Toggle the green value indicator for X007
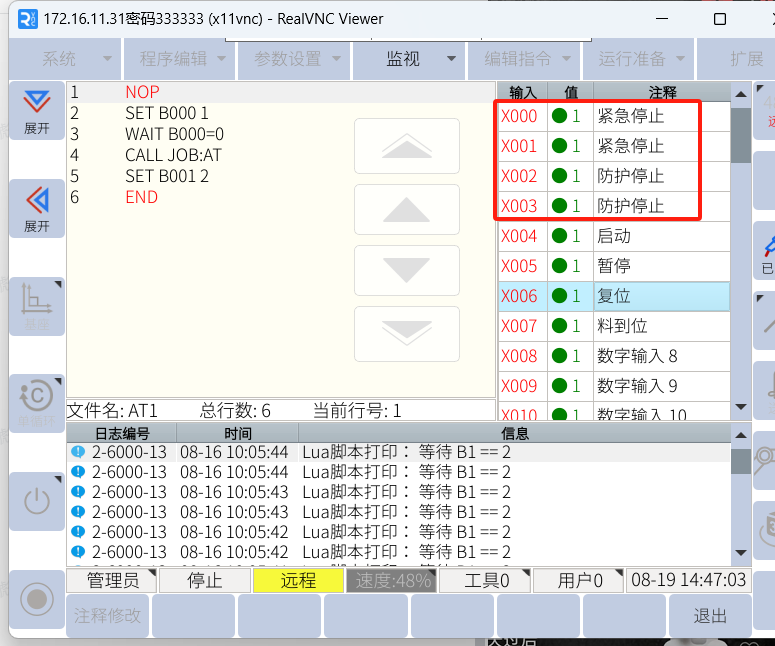Viewport: 775px width, 646px height. pos(560,326)
